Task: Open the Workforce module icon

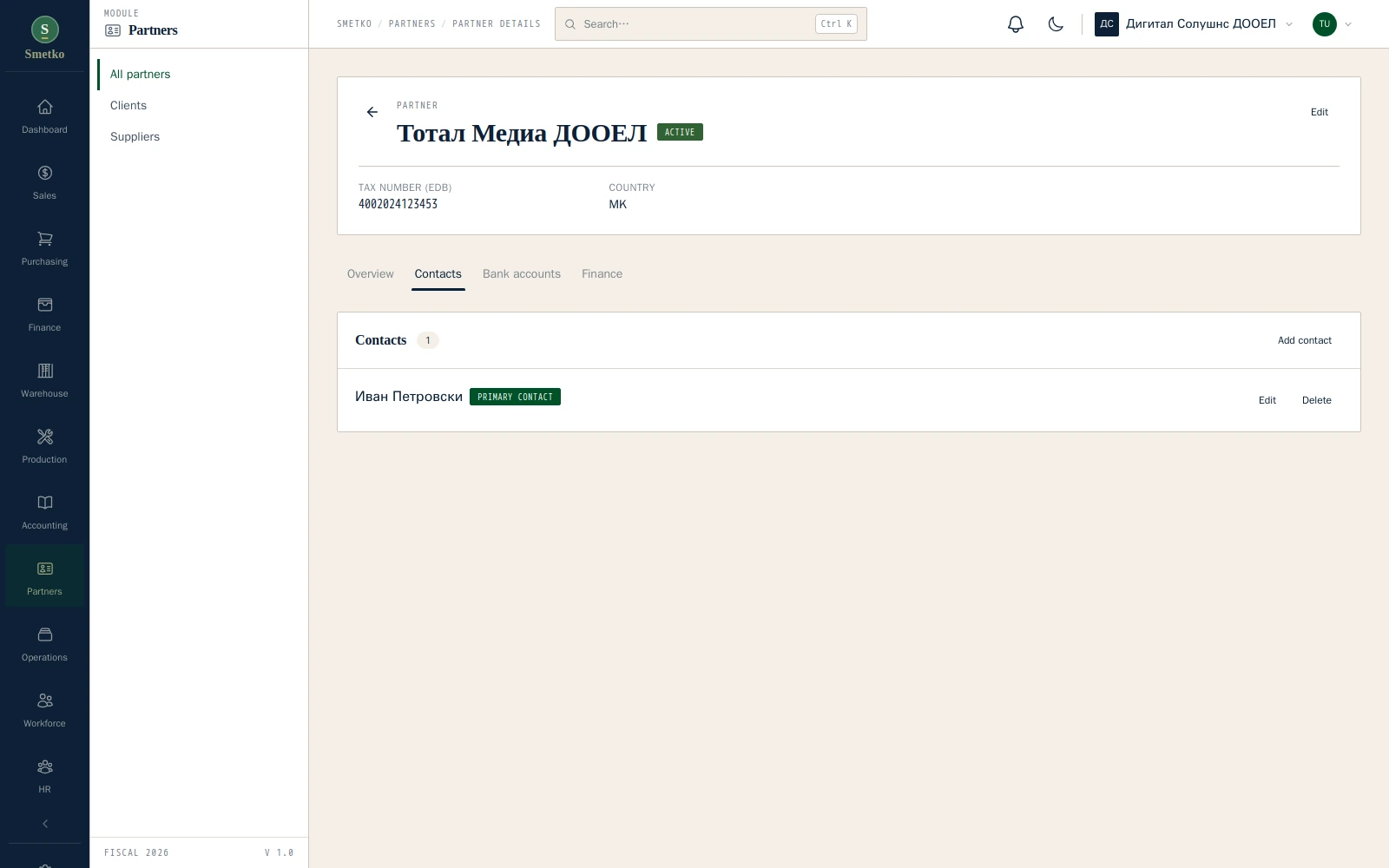Action: [x=44, y=700]
